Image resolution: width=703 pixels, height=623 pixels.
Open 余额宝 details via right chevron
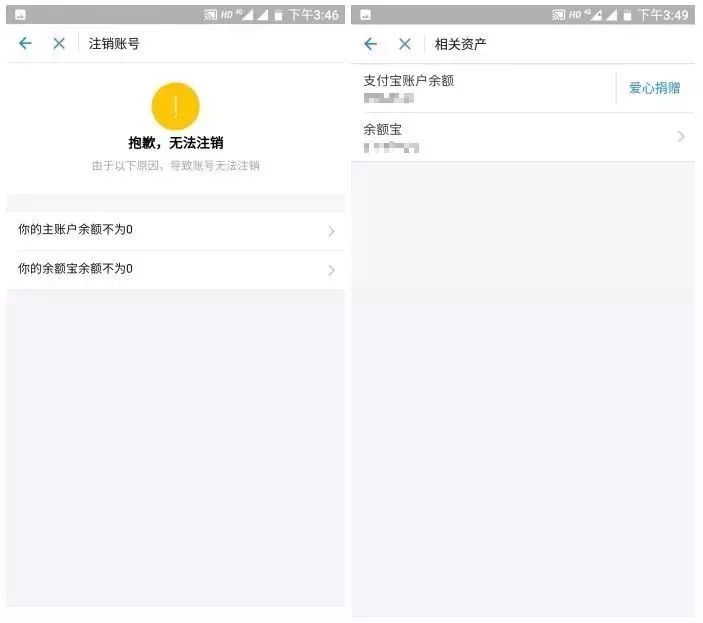[x=681, y=137]
